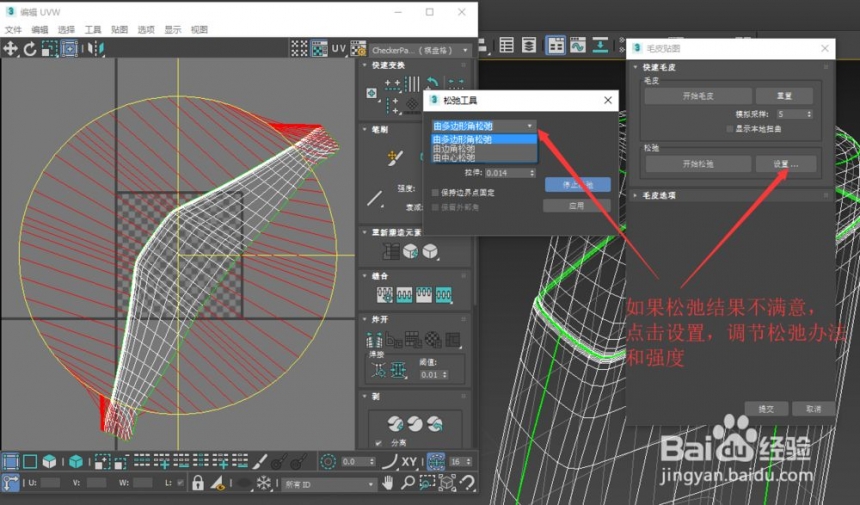The width and height of the screenshot is (860, 505).
Task: Click 应用 in relax tool dialog
Action: pyautogui.click(x=576, y=206)
